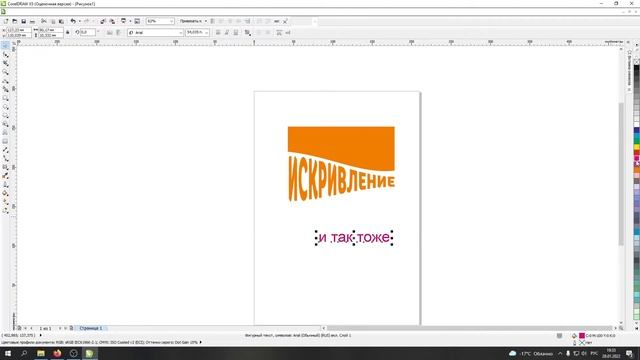The height and width of the screenshot is (360, 640).
Task: Save the document via toolbar icon
Action: [x=24, y=21]
